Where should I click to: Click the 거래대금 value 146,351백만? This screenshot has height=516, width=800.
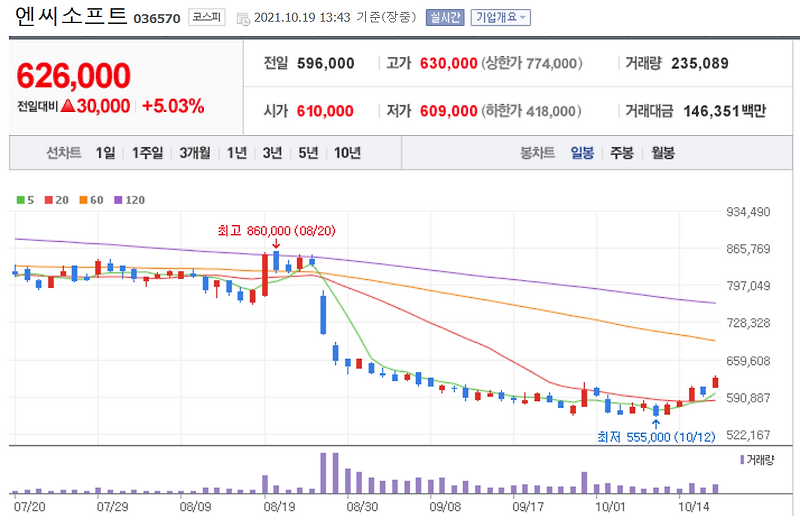click(x=724, y=111)
